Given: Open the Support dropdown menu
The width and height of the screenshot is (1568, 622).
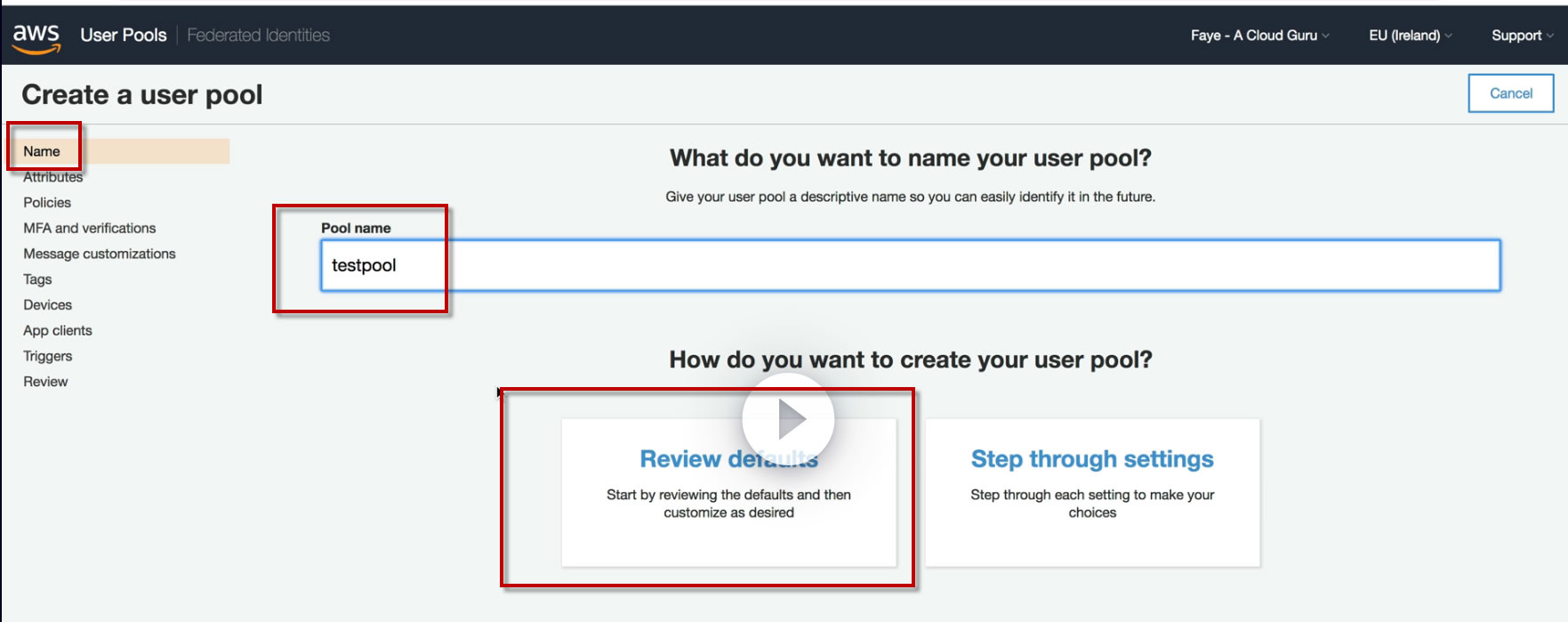Looking at the screenshot, I should 1522,36.
